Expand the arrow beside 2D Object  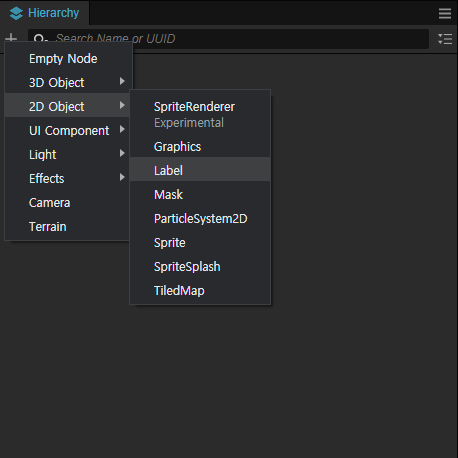coord(122,105)
